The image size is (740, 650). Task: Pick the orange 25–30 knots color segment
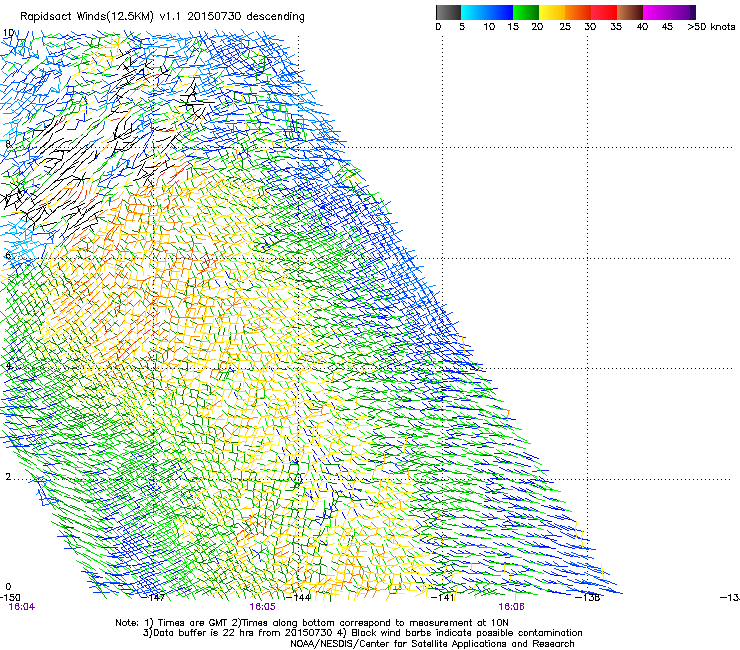point(578,12)
